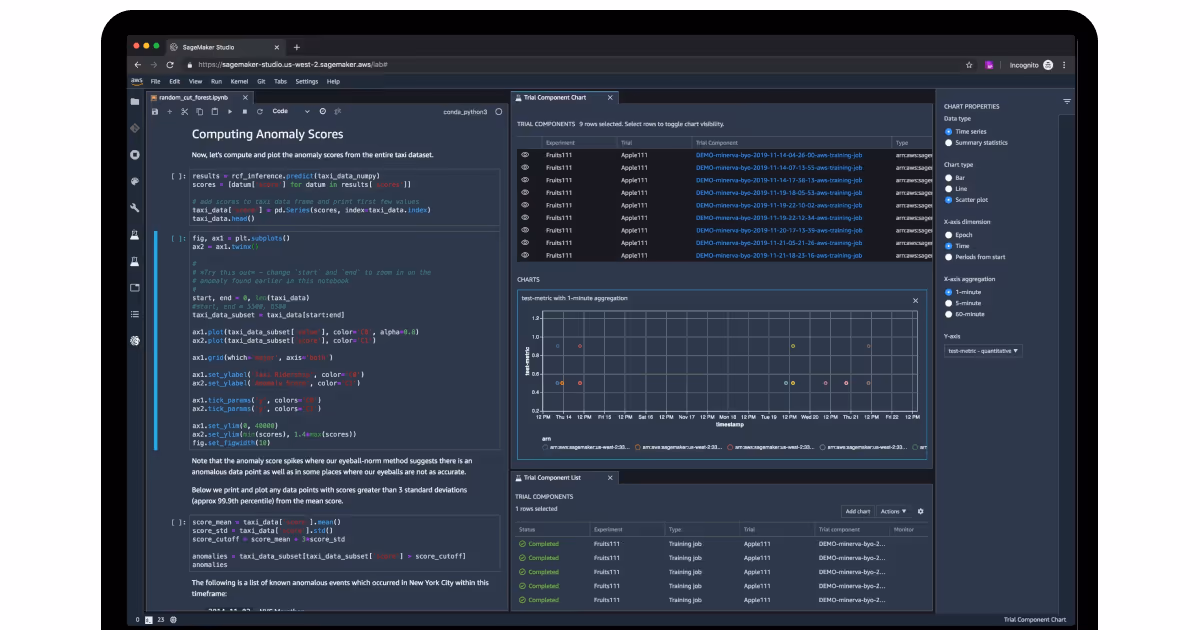
Task: Open the Tabs menu
Action: 280,81
